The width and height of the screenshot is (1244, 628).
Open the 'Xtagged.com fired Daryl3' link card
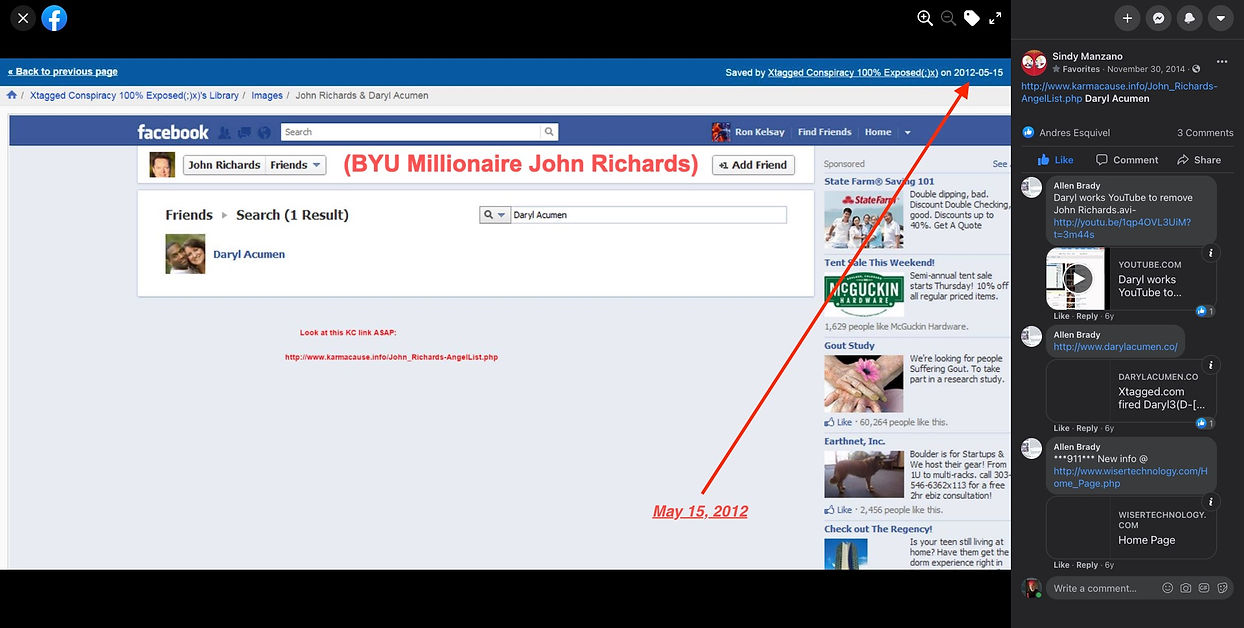click(x=1132, y=391)
